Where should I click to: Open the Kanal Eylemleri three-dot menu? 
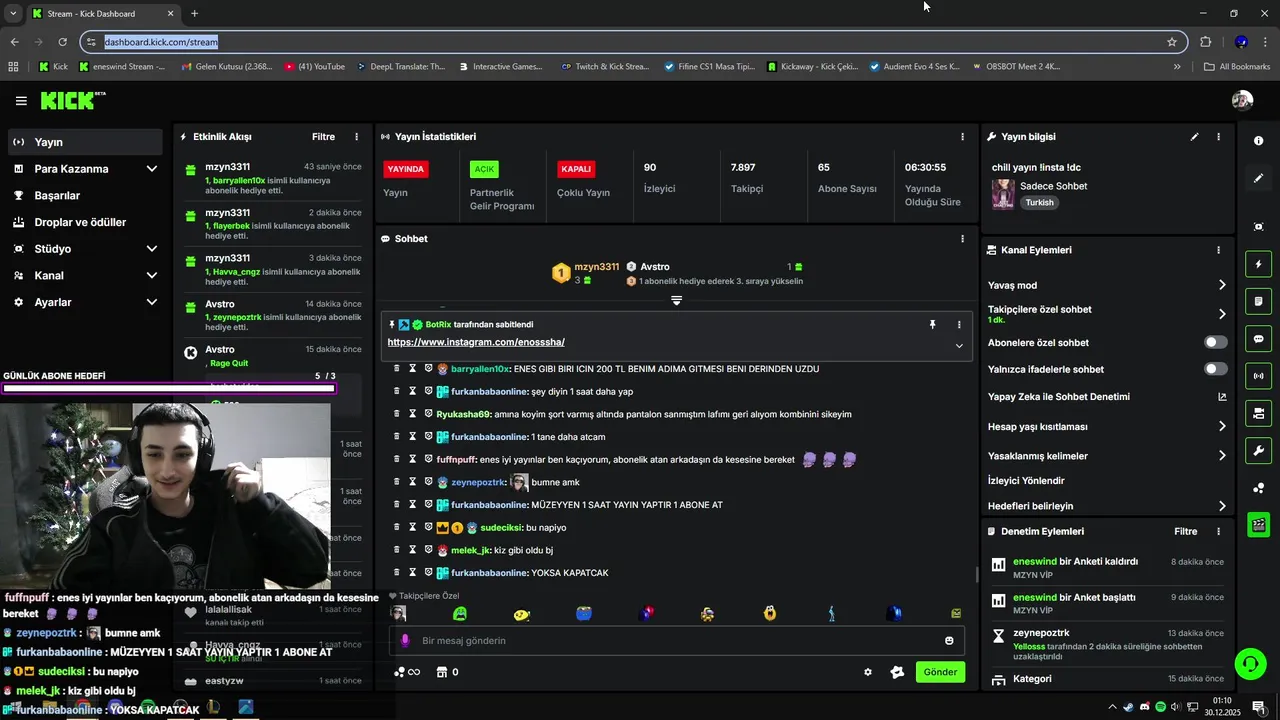point(1218,250)
